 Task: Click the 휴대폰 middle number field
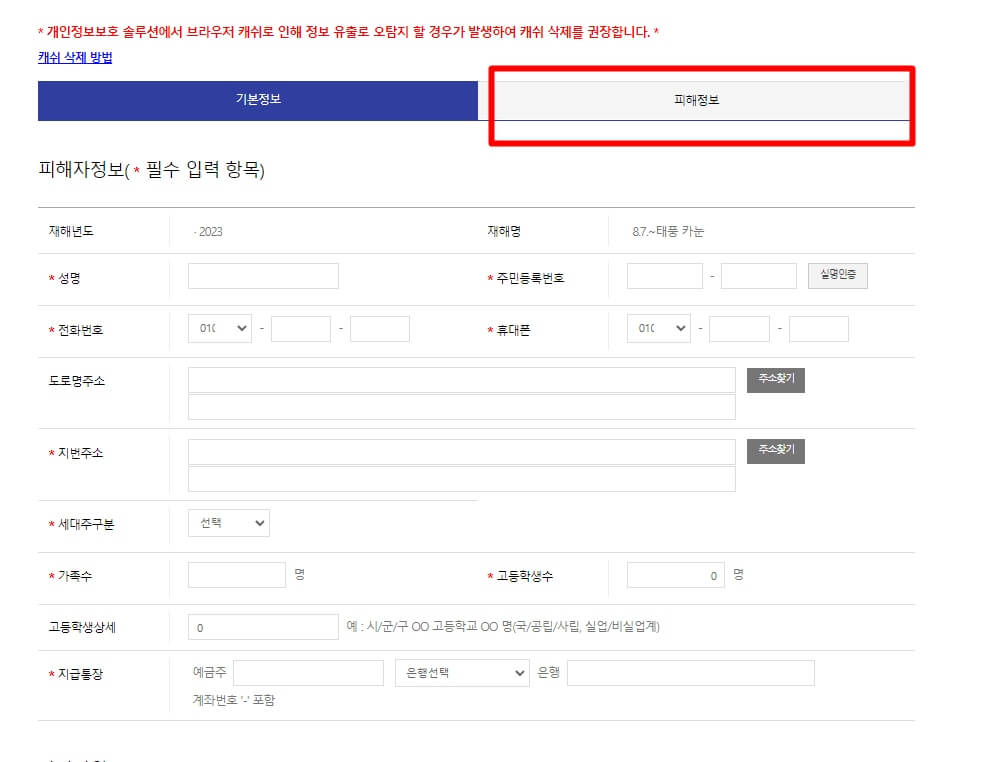(739, 329)
